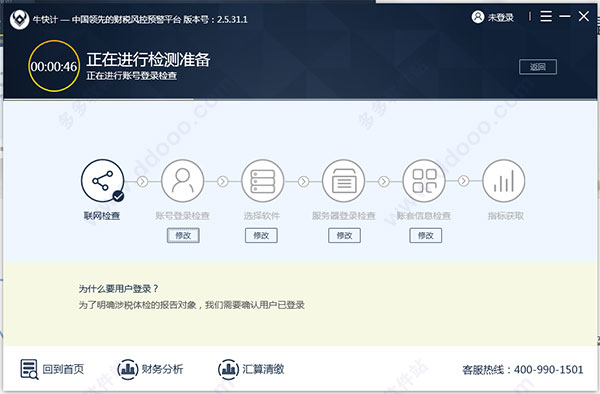This screenshot has width=600, height=394.
Task: Click the 账套信息检查 step label
Action: [x=424, y=216]
